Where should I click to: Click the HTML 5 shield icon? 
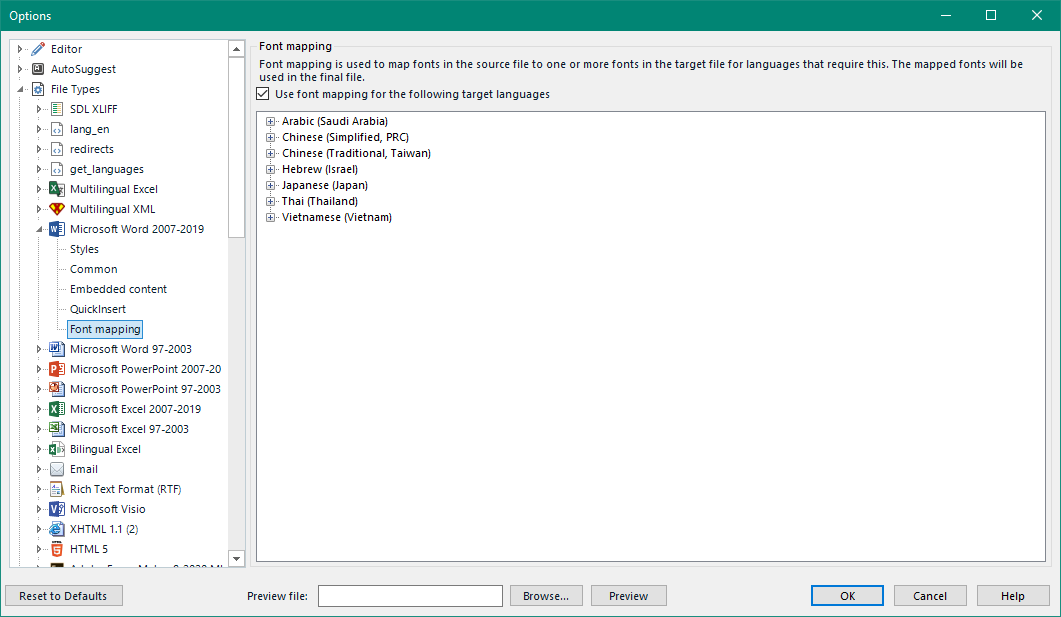tap(58, 549)
